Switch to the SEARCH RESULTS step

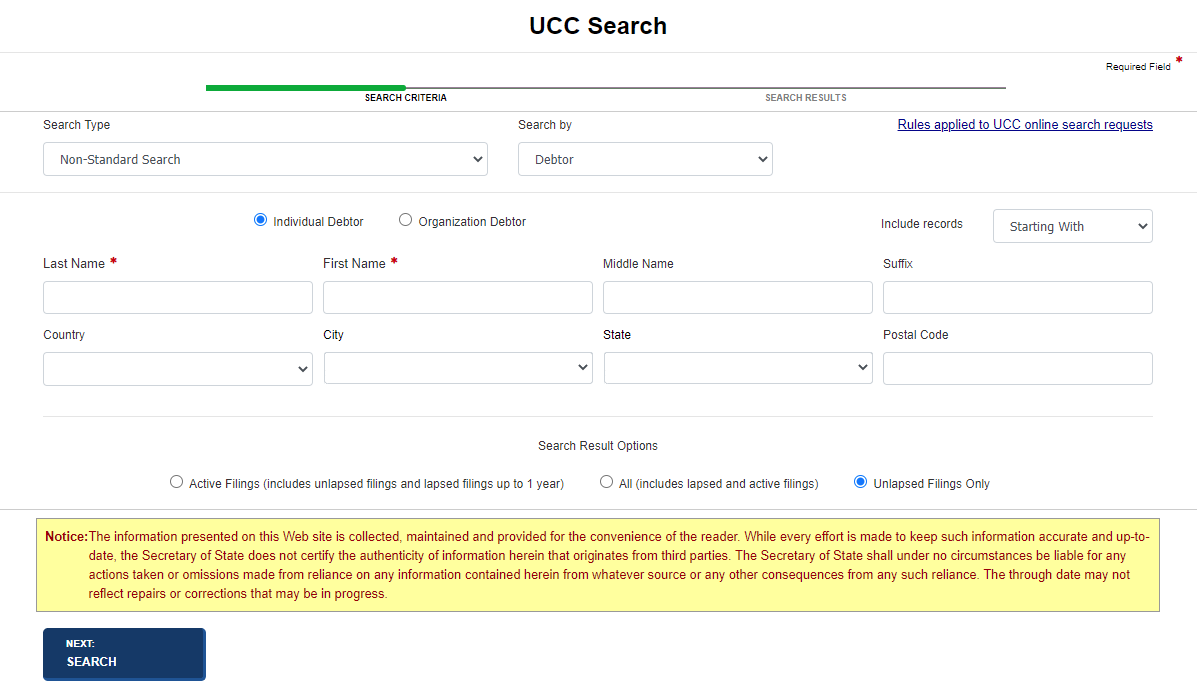[805, 97]
